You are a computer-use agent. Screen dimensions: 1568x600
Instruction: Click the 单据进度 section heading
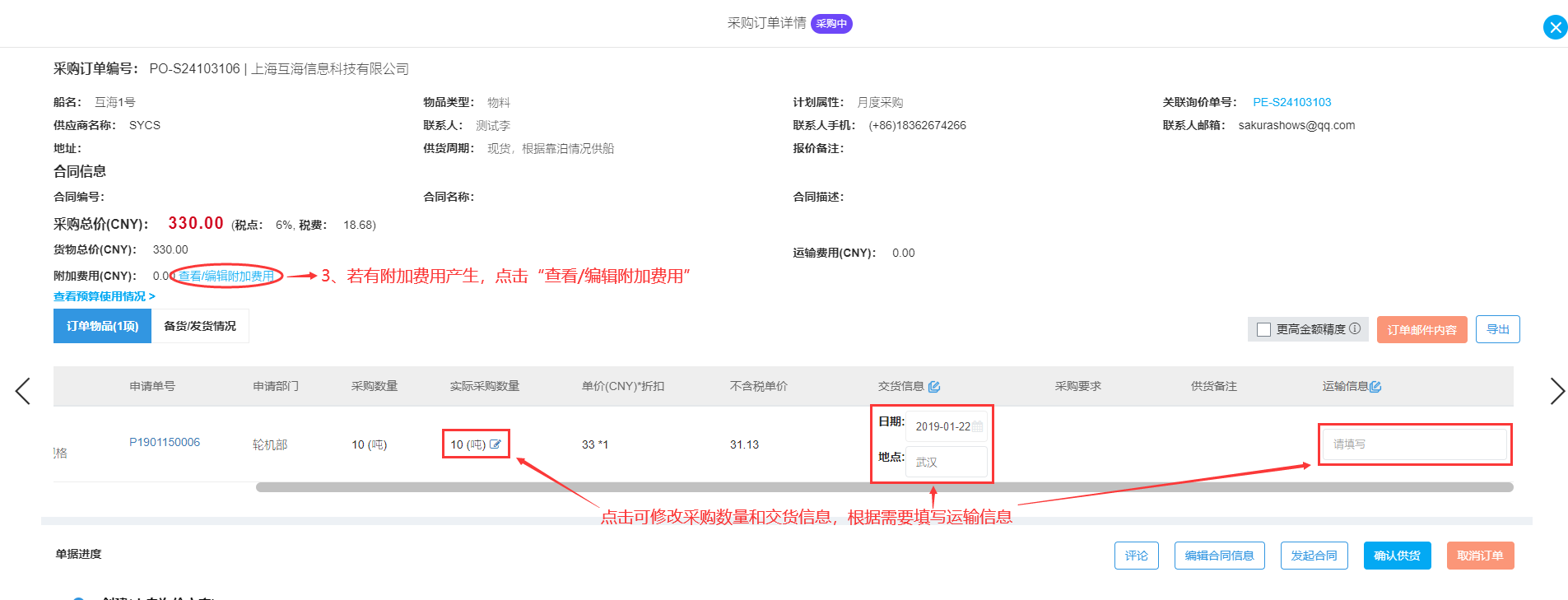tap(79, 554)
